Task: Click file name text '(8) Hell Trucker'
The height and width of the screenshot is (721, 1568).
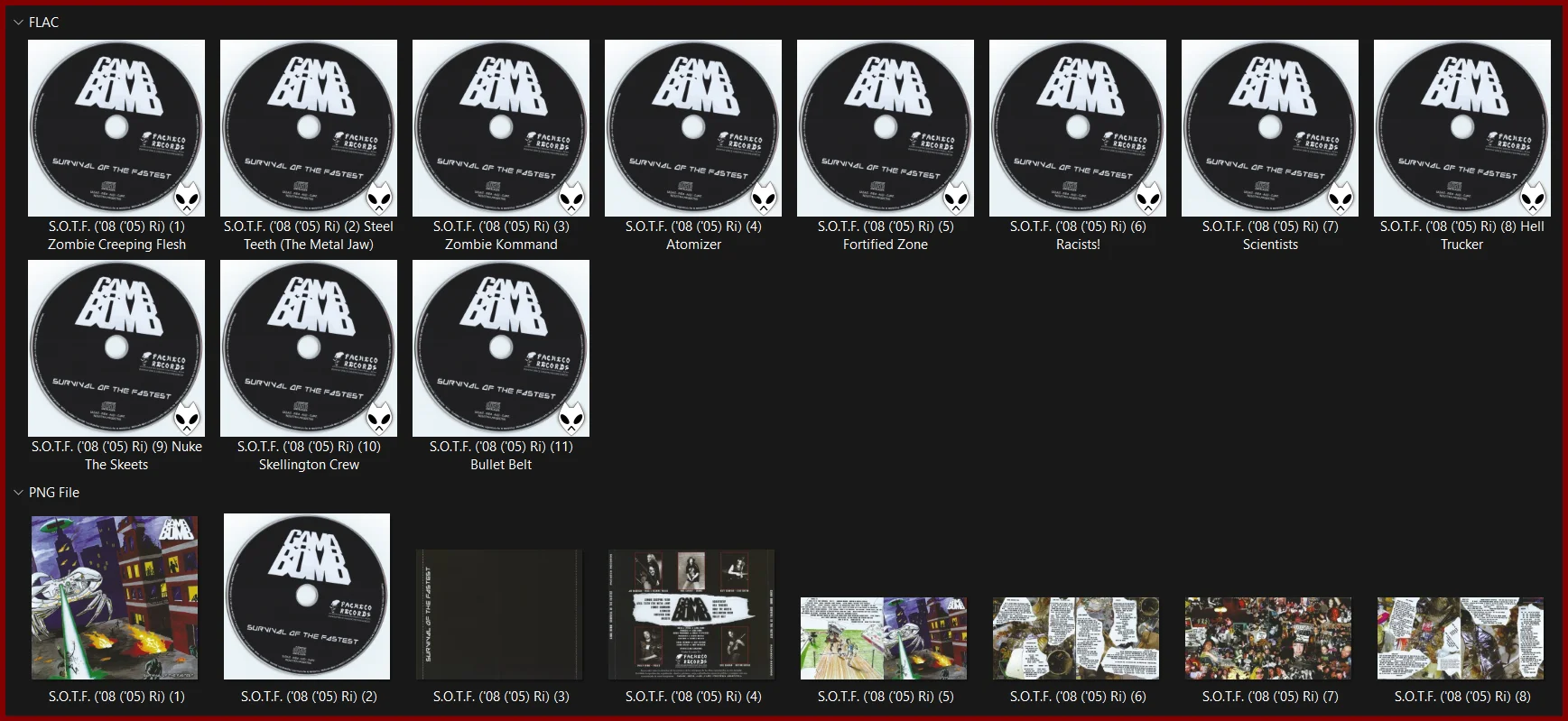Action: tap(1462, 236)
